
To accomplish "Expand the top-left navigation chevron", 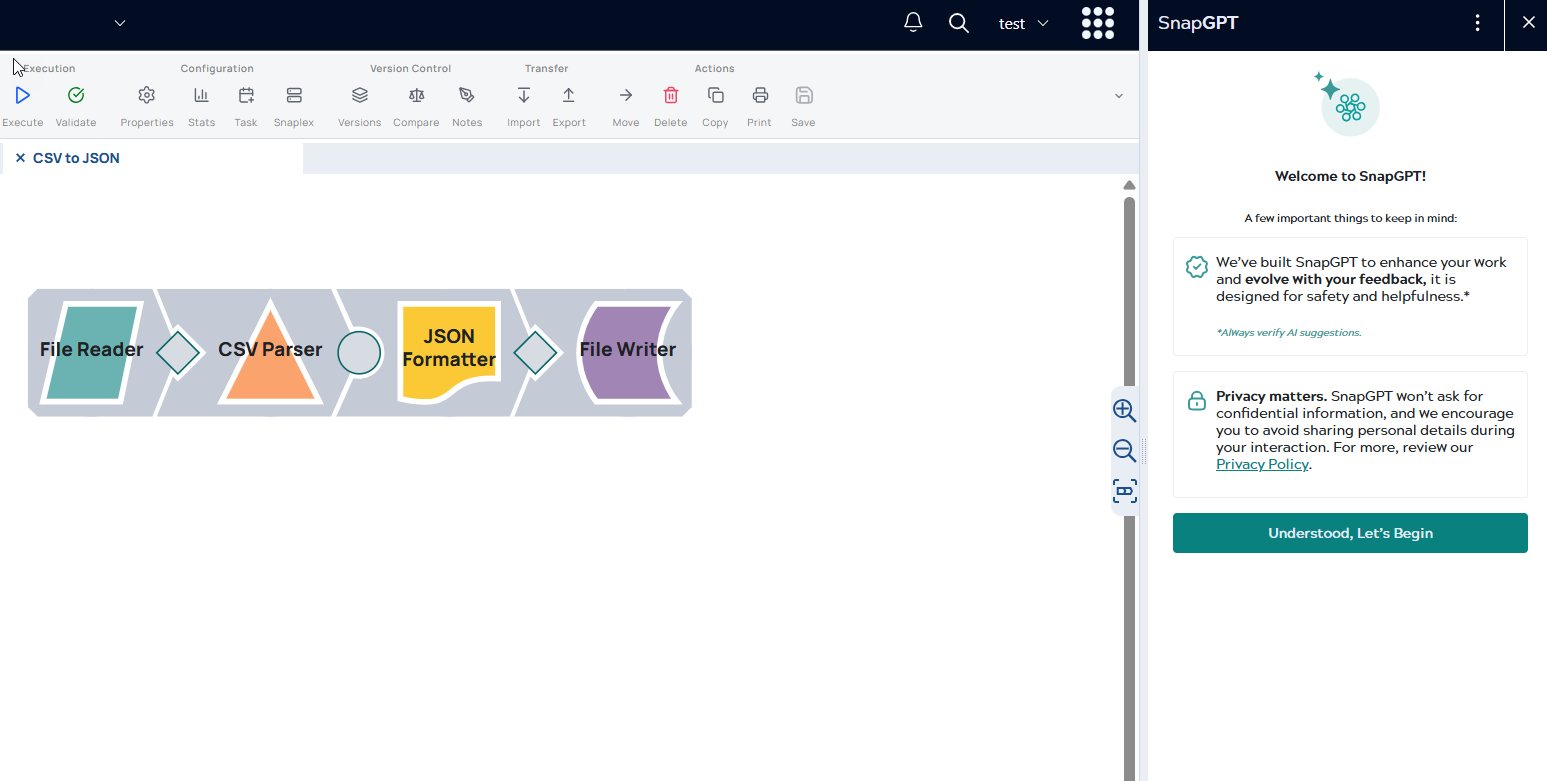I will click(119, 23).
